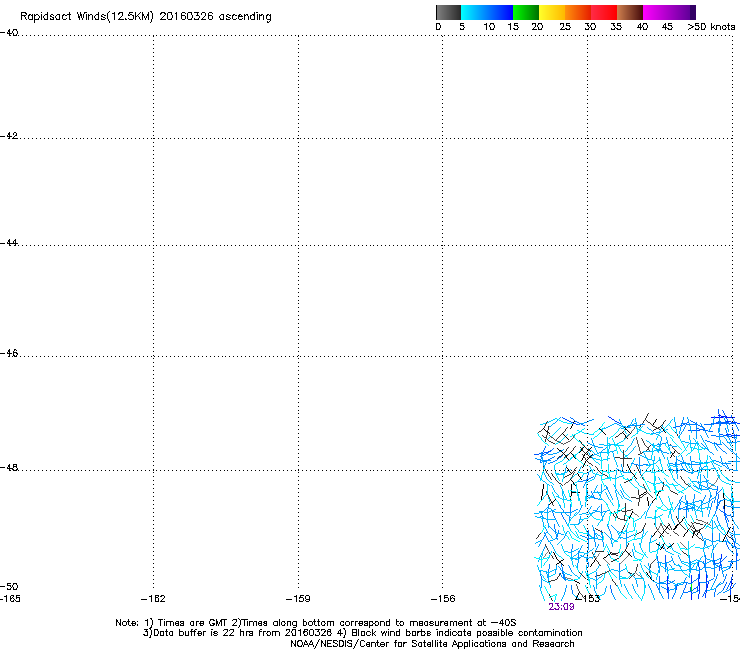Click the "-165" longitude axis label

[10, 599]
